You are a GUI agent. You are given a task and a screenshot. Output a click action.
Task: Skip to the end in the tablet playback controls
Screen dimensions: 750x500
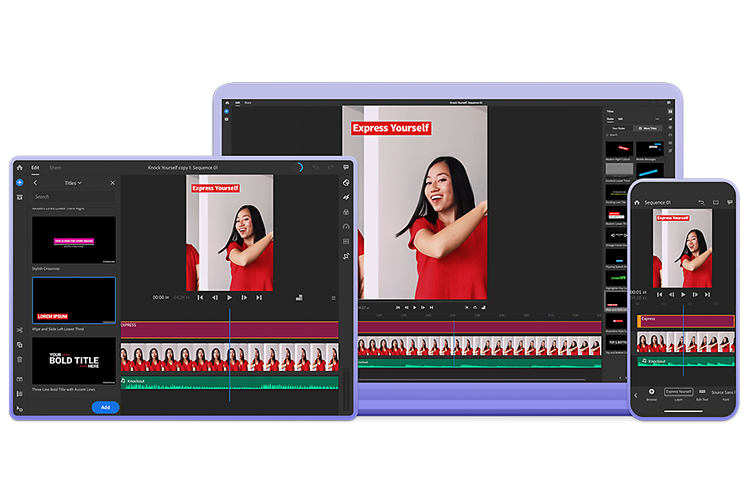[259, 297]
